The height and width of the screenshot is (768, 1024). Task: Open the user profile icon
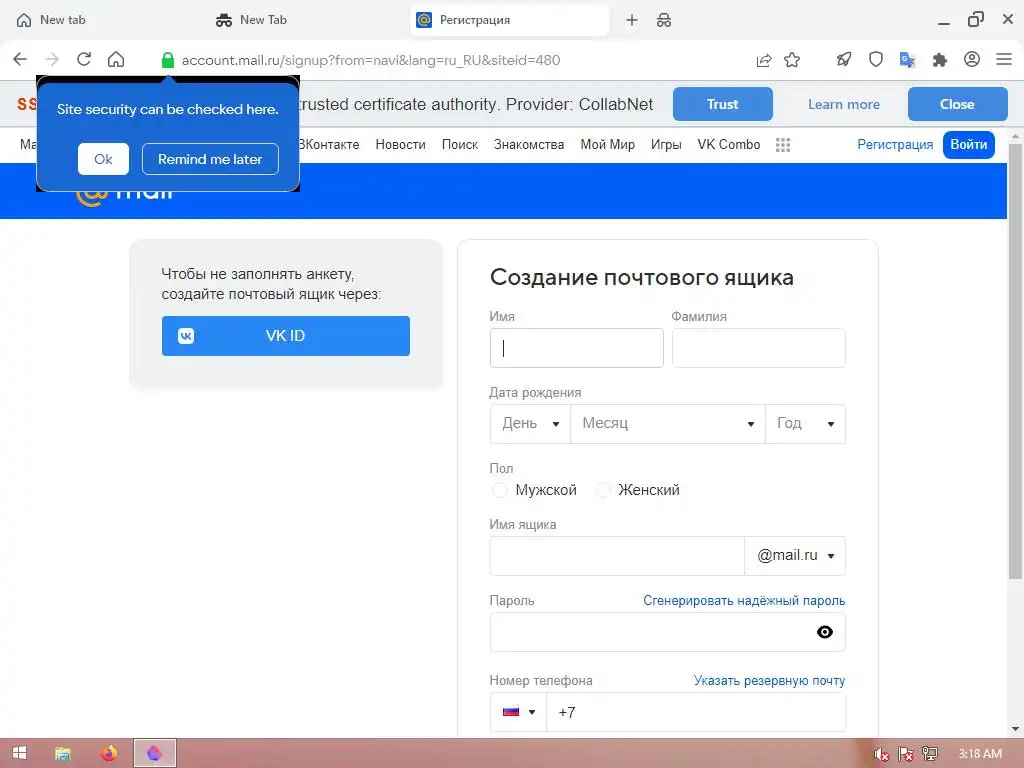click(x=972, y=59)
